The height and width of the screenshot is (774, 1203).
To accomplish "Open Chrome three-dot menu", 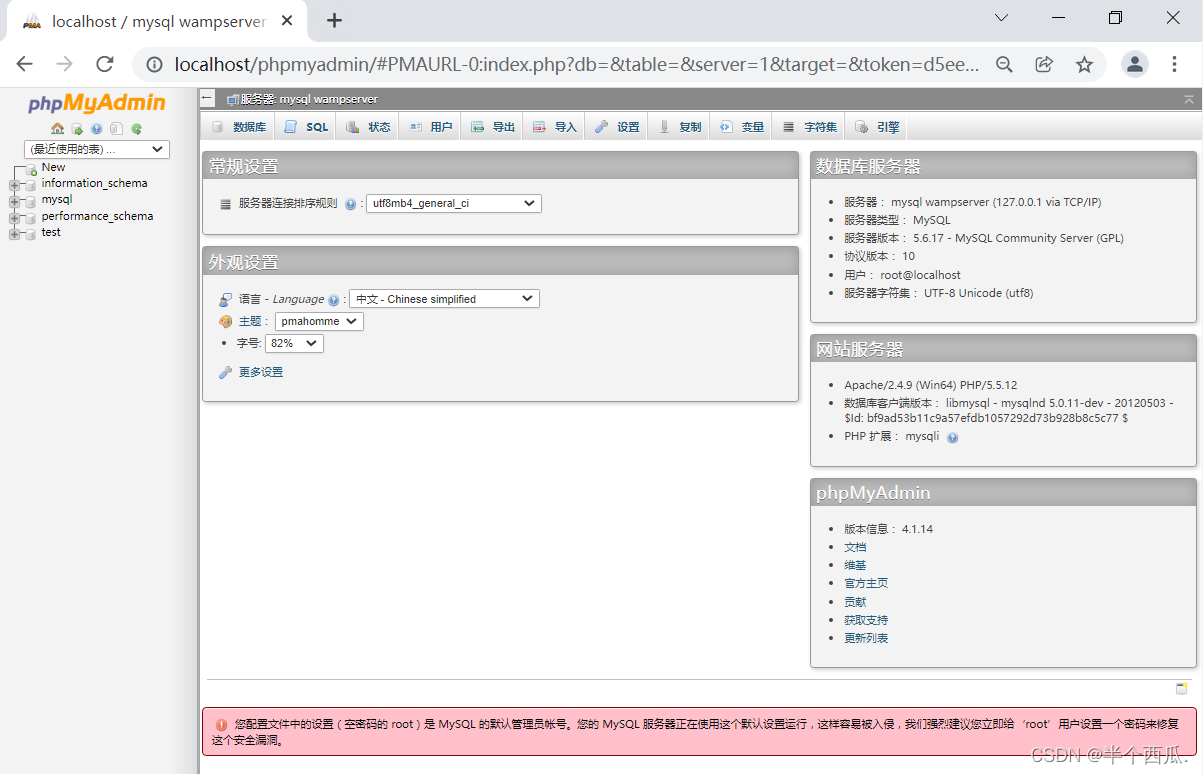I will click(x=1175, y=64).
